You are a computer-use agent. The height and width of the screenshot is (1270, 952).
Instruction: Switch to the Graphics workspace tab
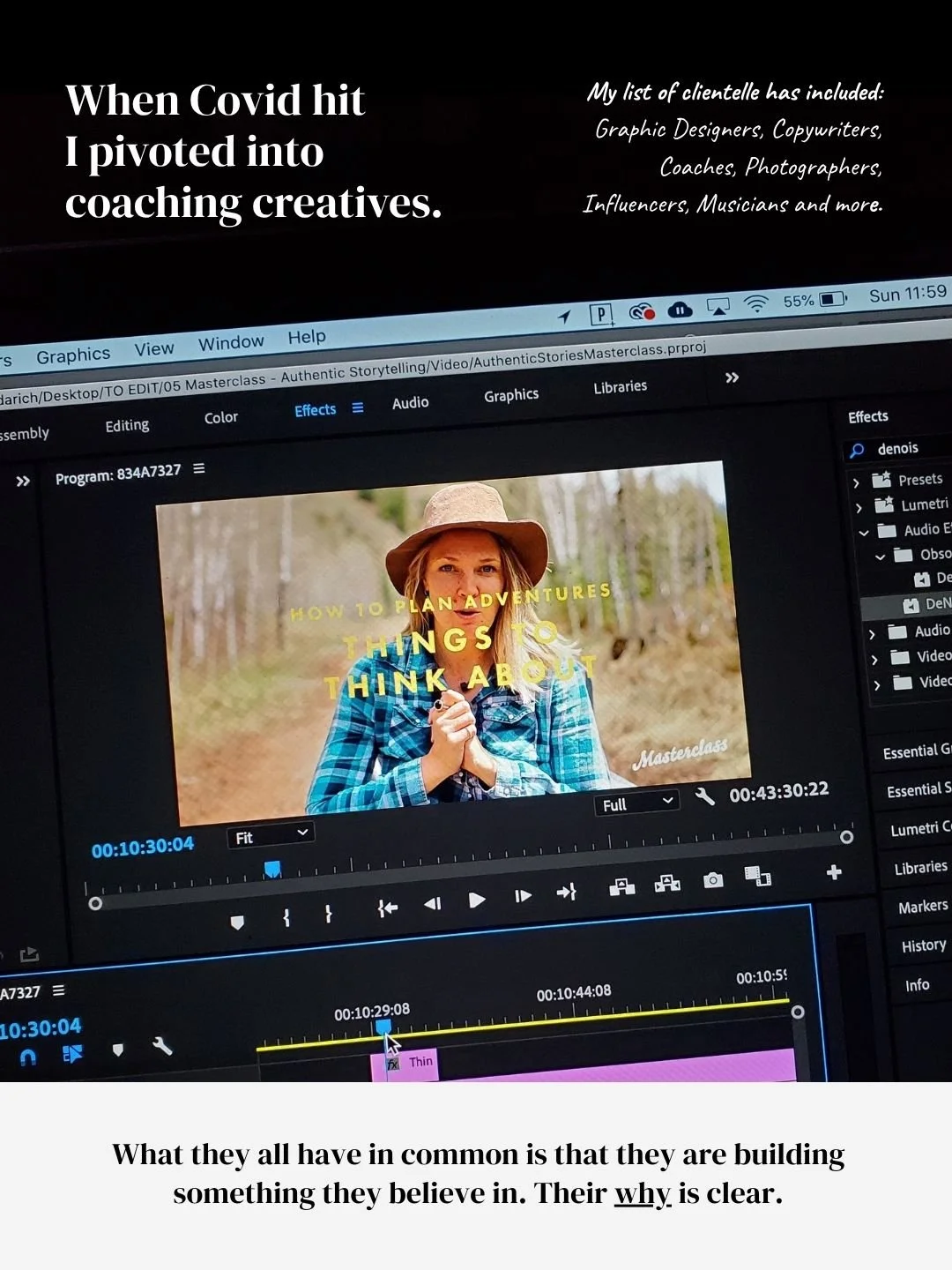tap(511, 395)
